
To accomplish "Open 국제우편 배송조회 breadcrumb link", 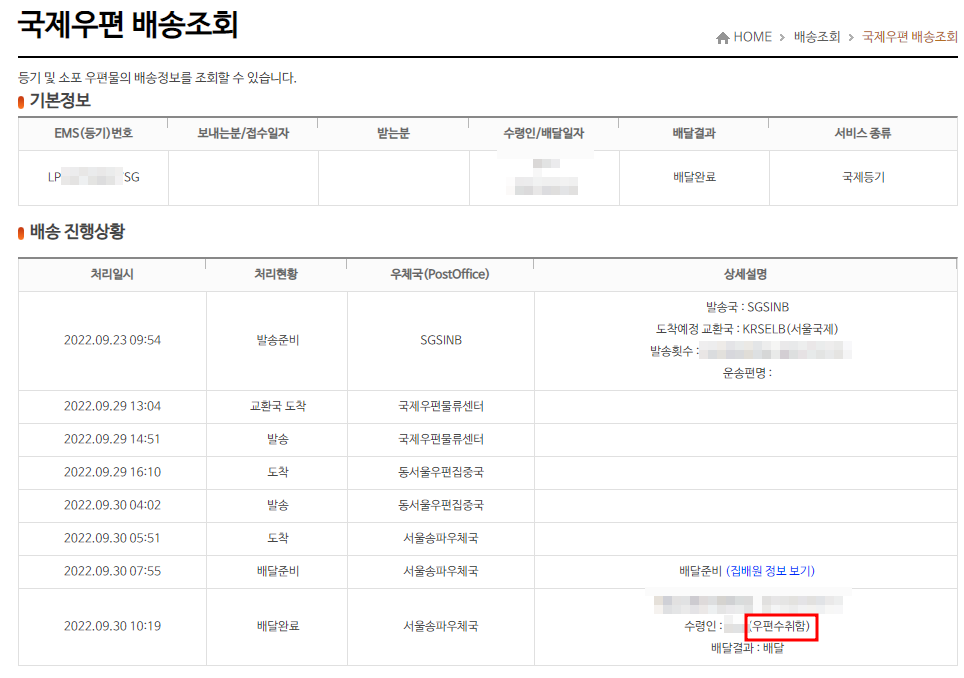I will [909, 37].
